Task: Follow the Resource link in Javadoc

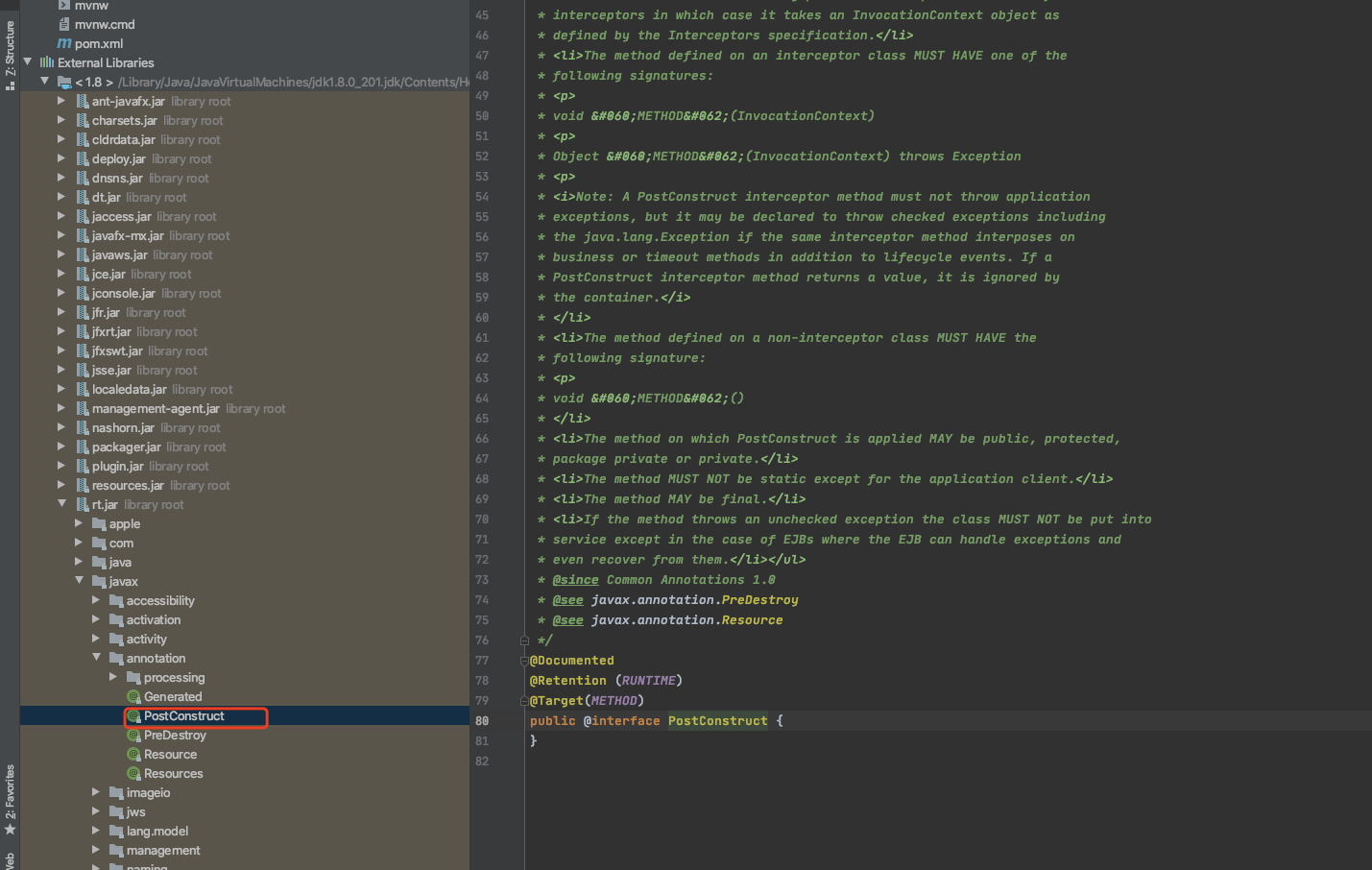Action: [x=752, y=620]
